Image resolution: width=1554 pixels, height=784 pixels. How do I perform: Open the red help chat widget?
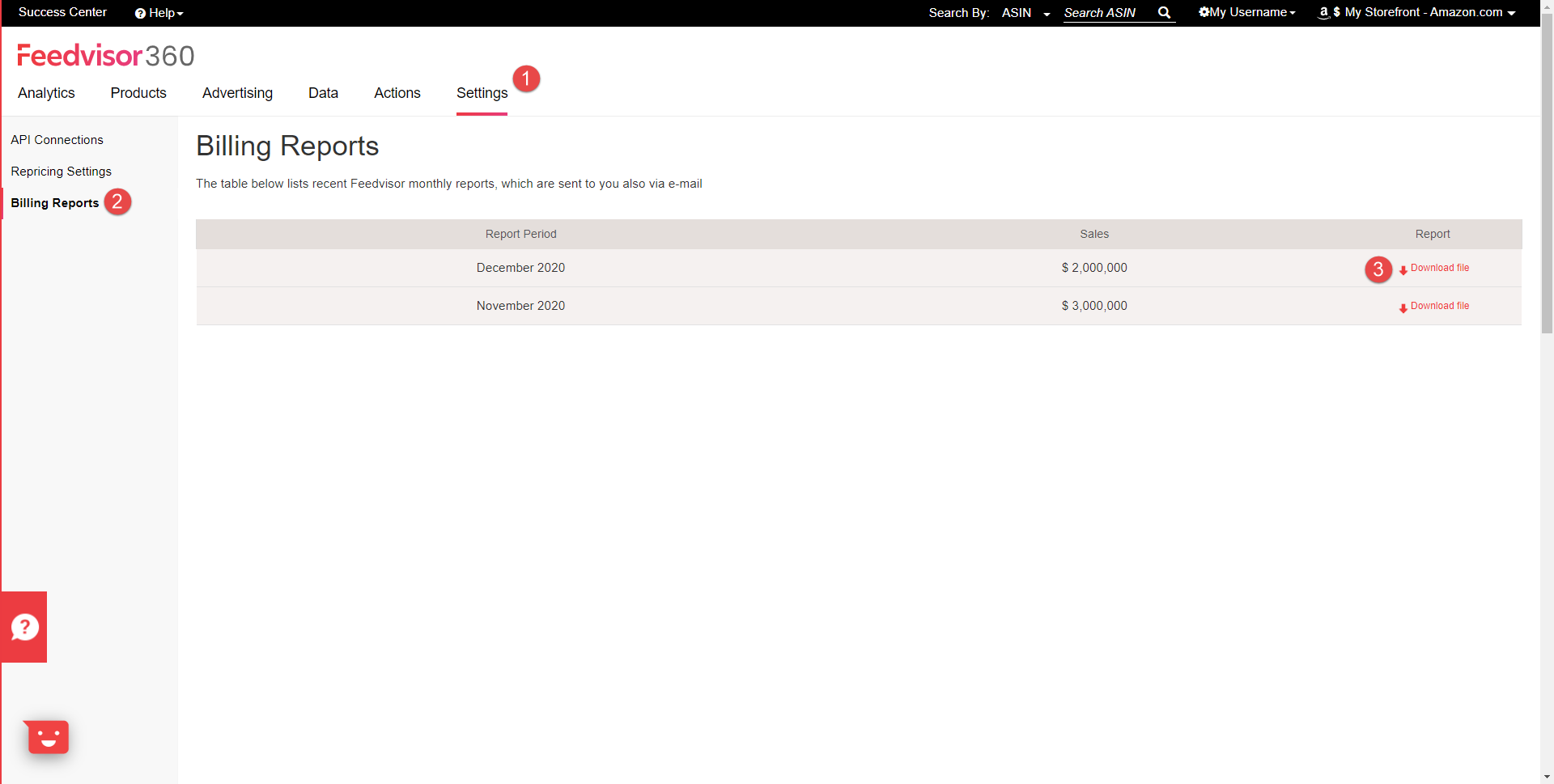tap(24, 627)
